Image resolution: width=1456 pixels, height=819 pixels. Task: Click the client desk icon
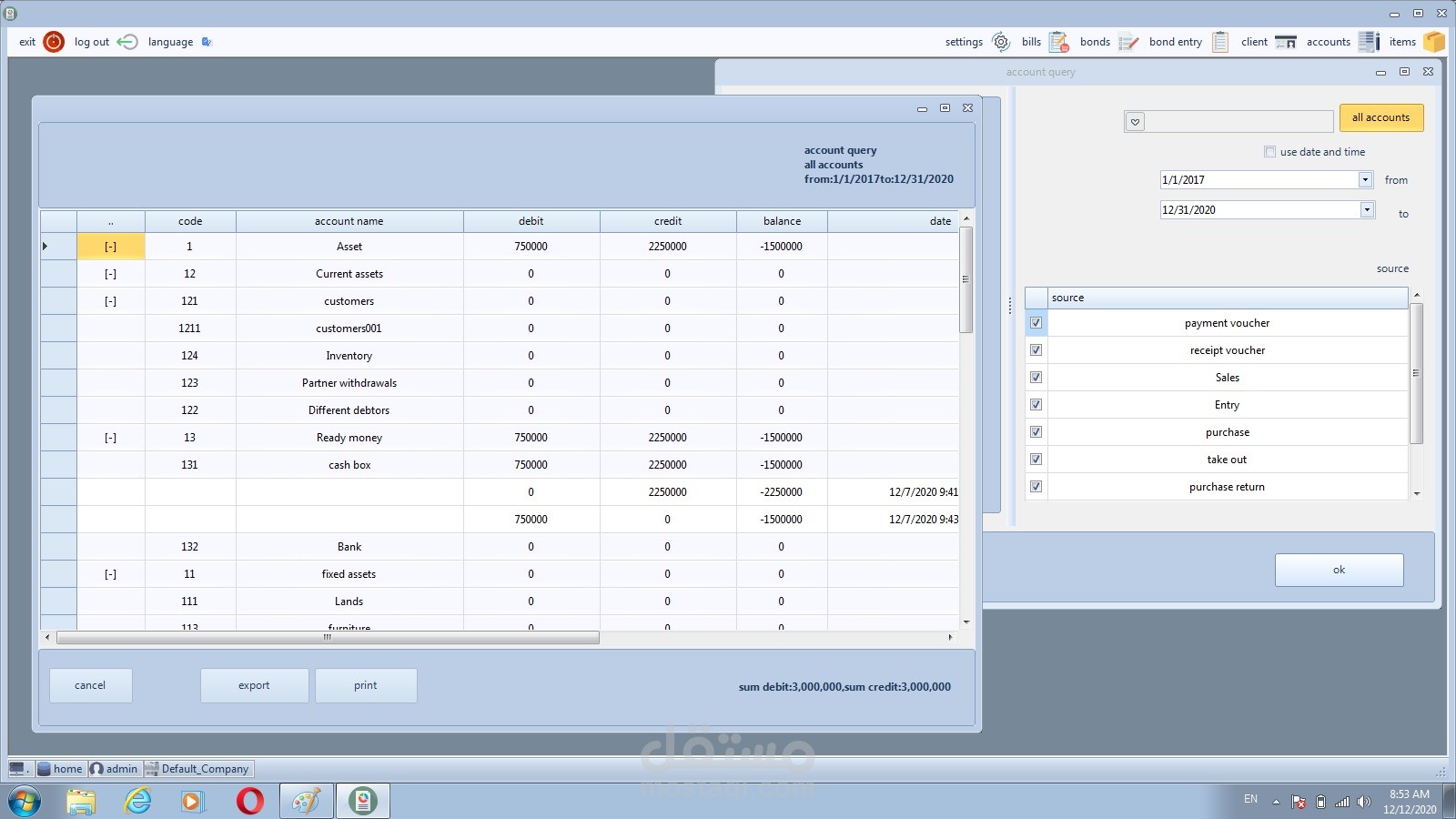(x=1286, y=42)
